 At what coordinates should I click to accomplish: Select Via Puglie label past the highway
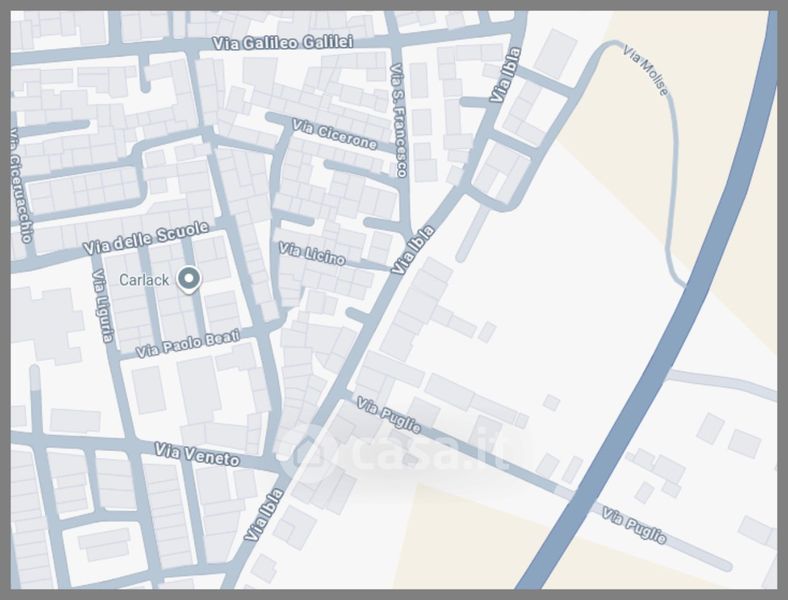(633, 525)
